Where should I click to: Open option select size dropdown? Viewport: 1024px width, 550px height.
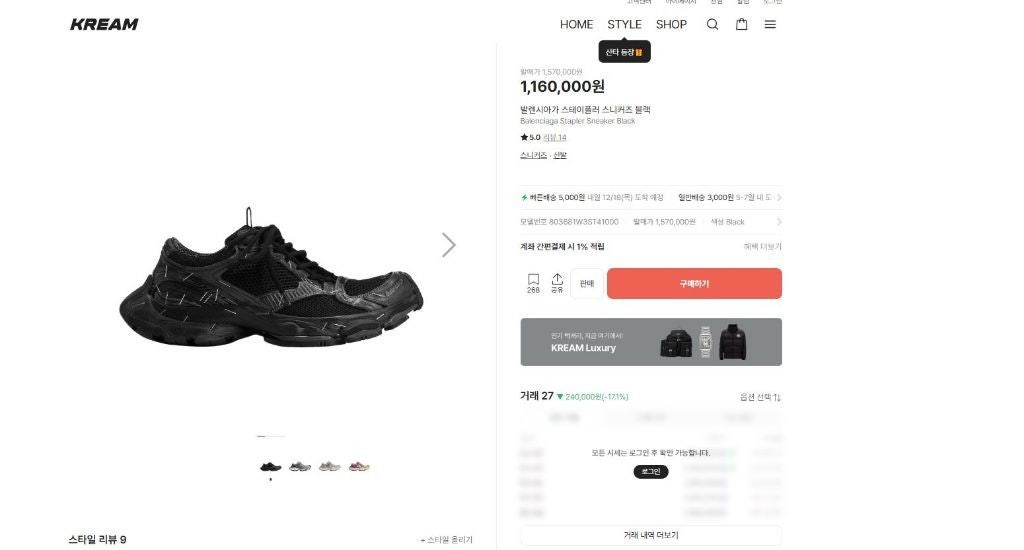(760, 397)
